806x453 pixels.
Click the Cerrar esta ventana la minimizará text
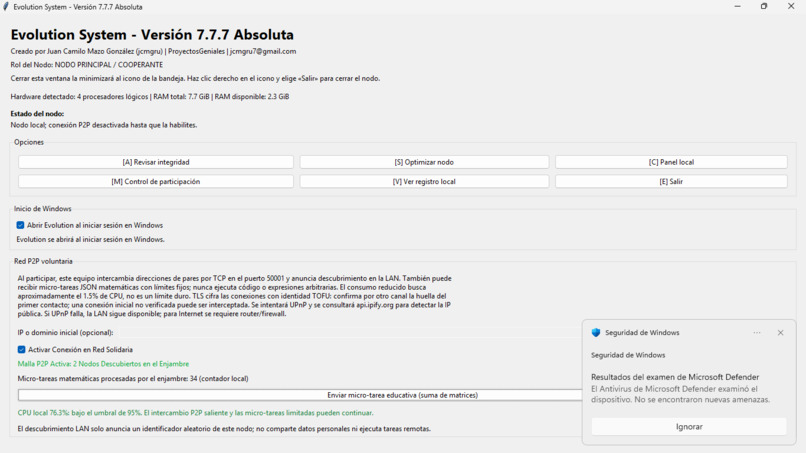tap(195, 79)
